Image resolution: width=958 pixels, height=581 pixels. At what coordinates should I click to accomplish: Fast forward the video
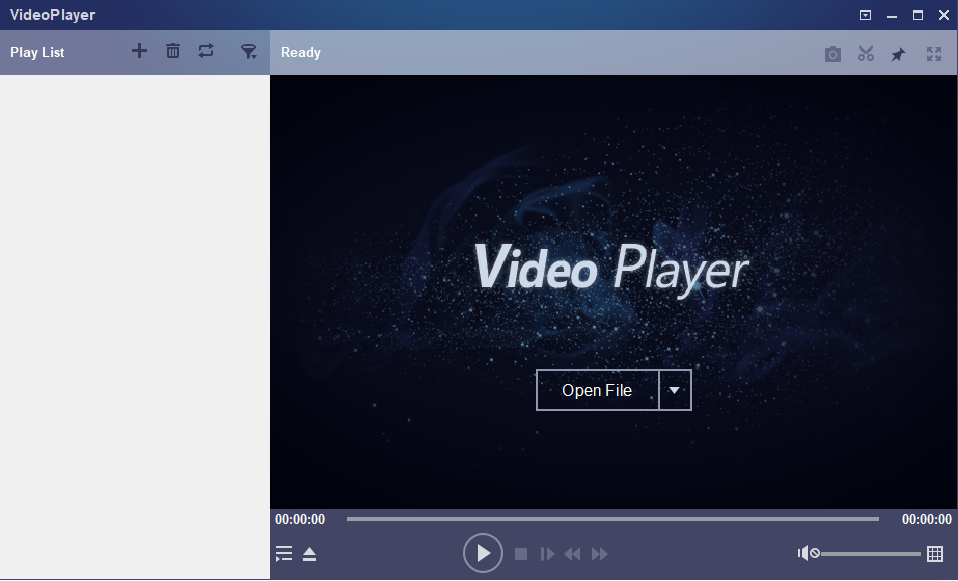coord(600,554)
